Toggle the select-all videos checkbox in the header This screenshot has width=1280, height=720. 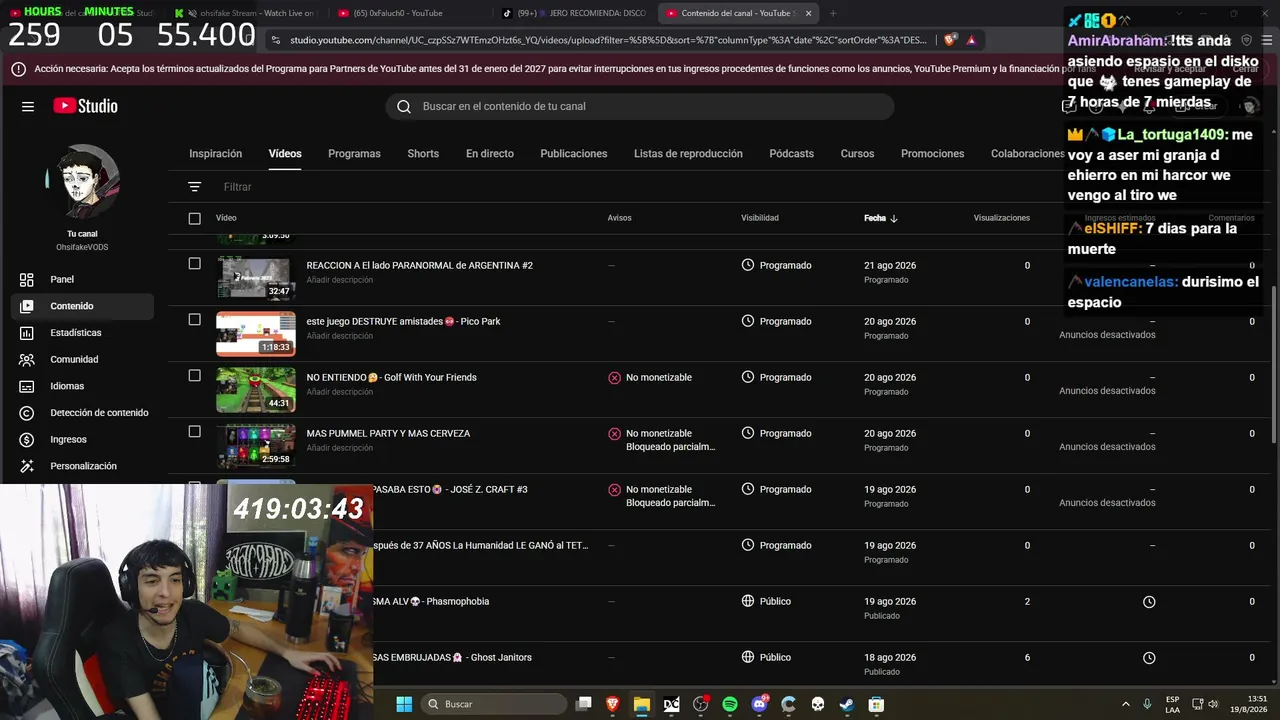195,218
